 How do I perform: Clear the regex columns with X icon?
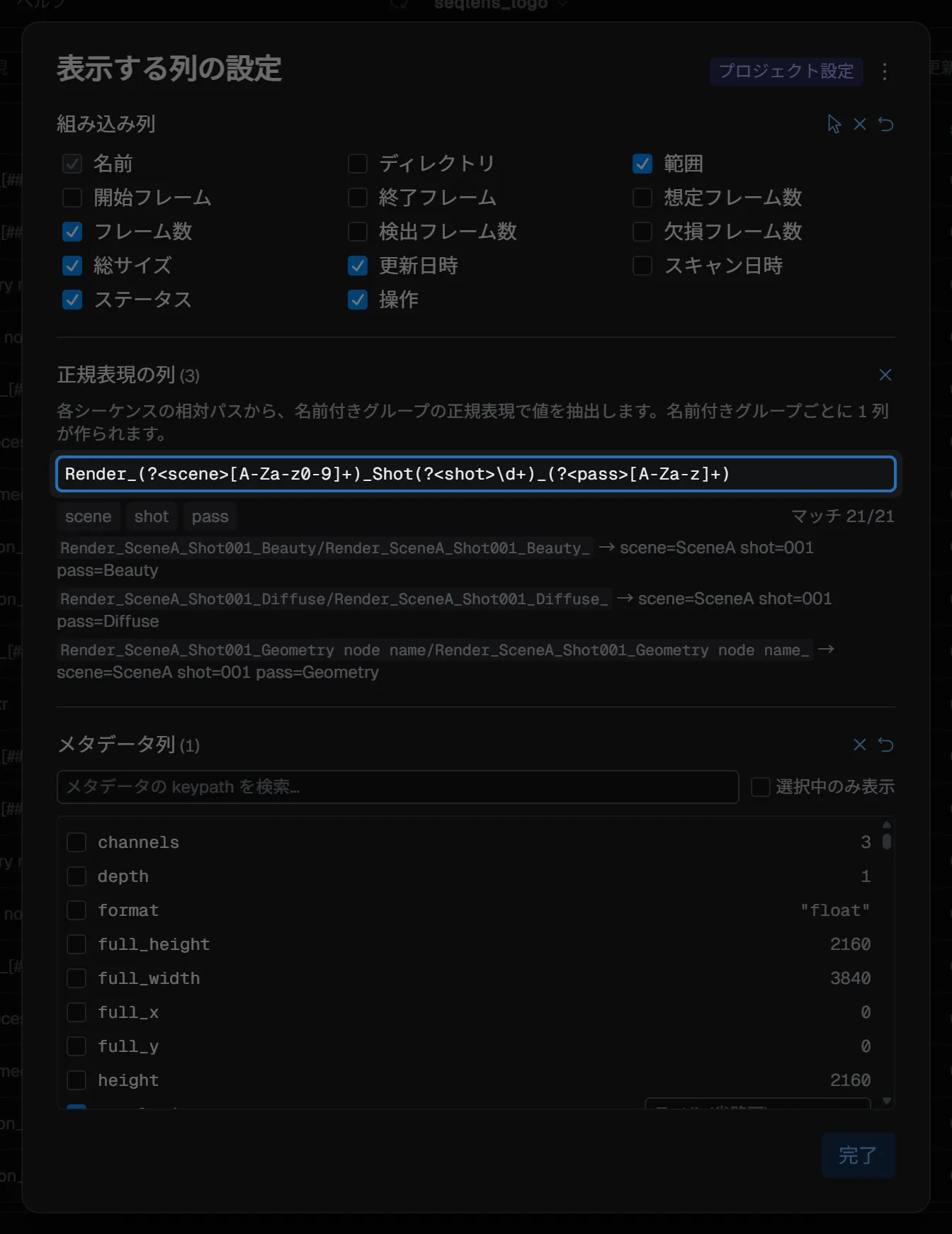(x=885, y=375)
